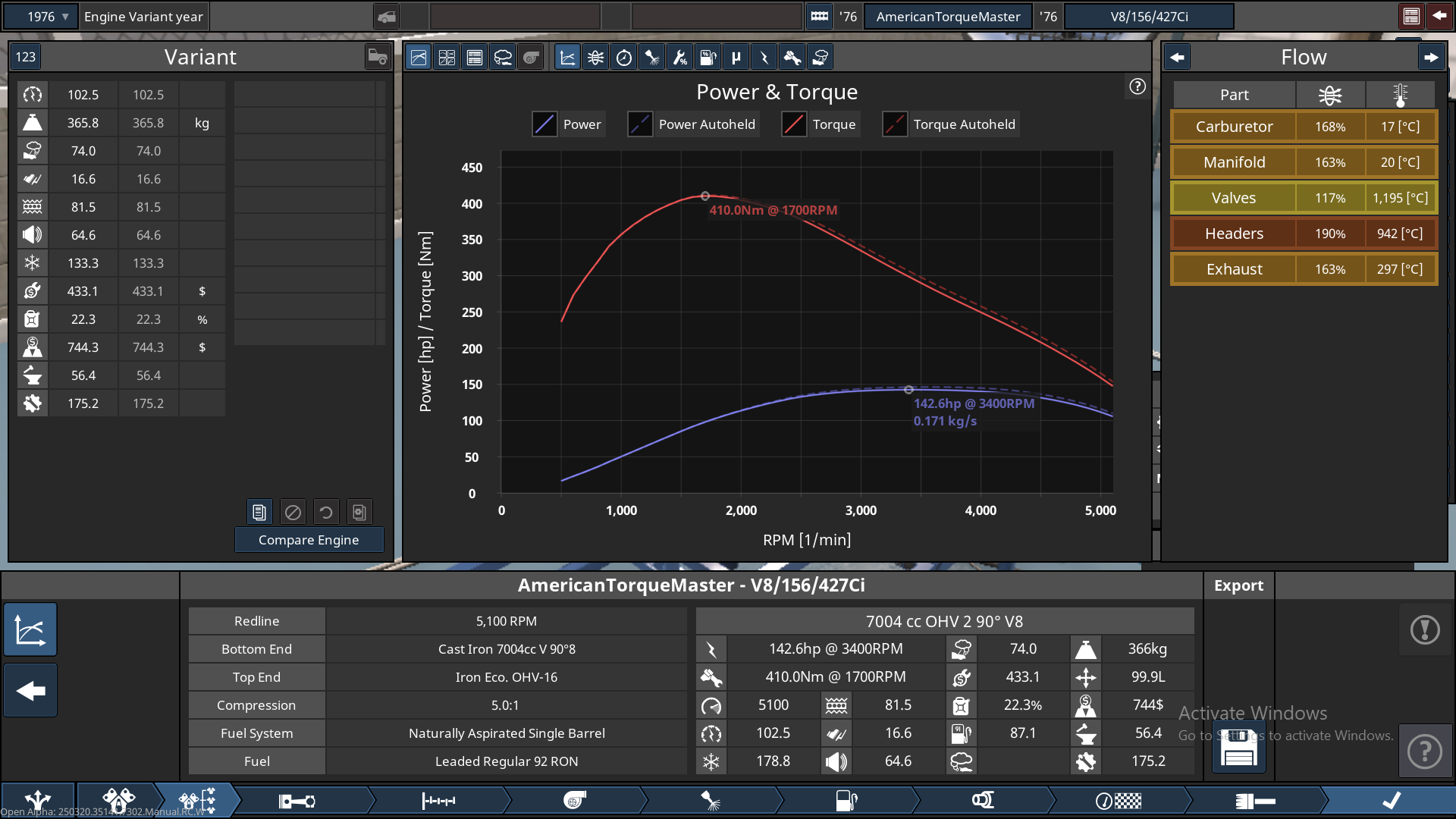Click the clear comparison circle-slash icon
1456x819 pixels.
tap(293, 513)
